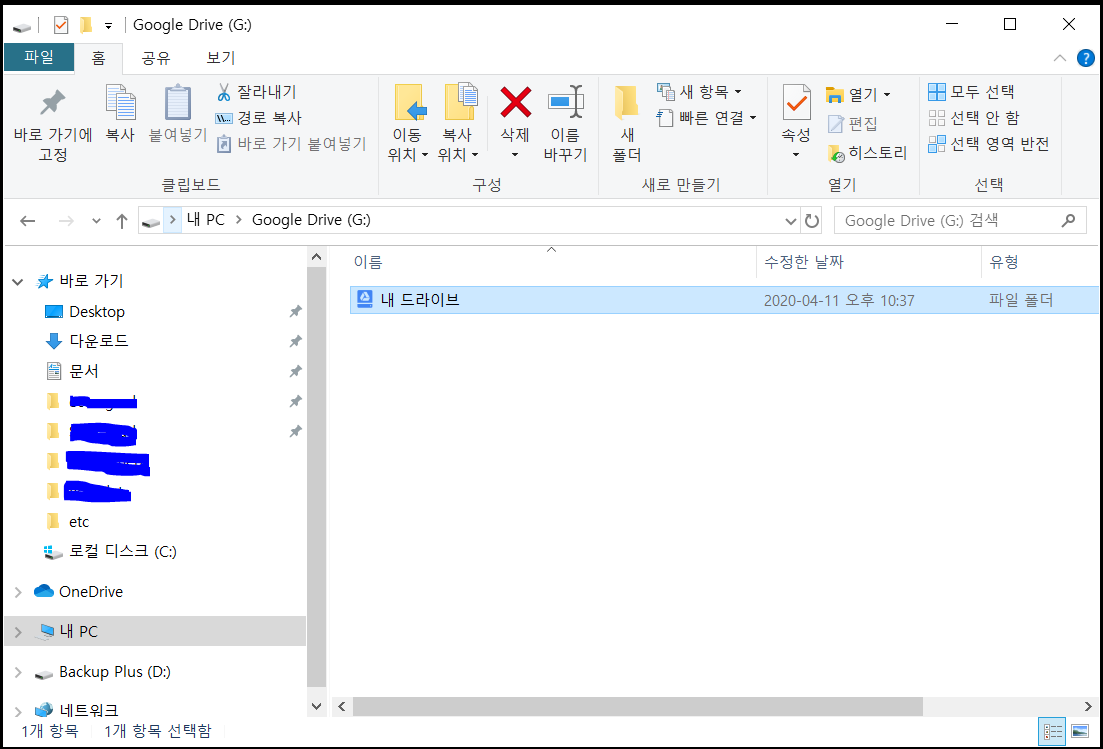Refresh the Google Drive (G:) location
The image size is (1103, 749).
pyautogui.click(x=812, y=221)
